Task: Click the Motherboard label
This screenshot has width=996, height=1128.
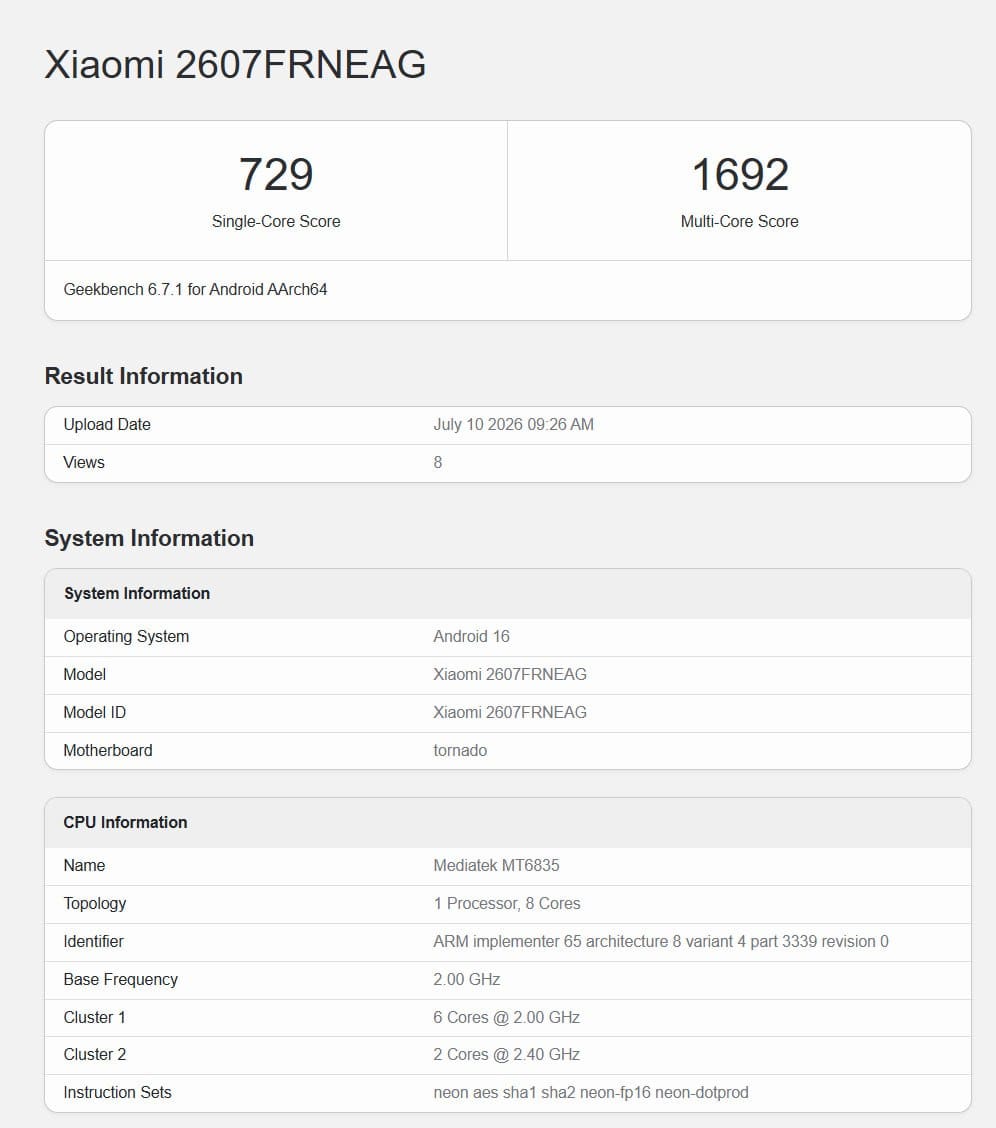Action: 108,751
